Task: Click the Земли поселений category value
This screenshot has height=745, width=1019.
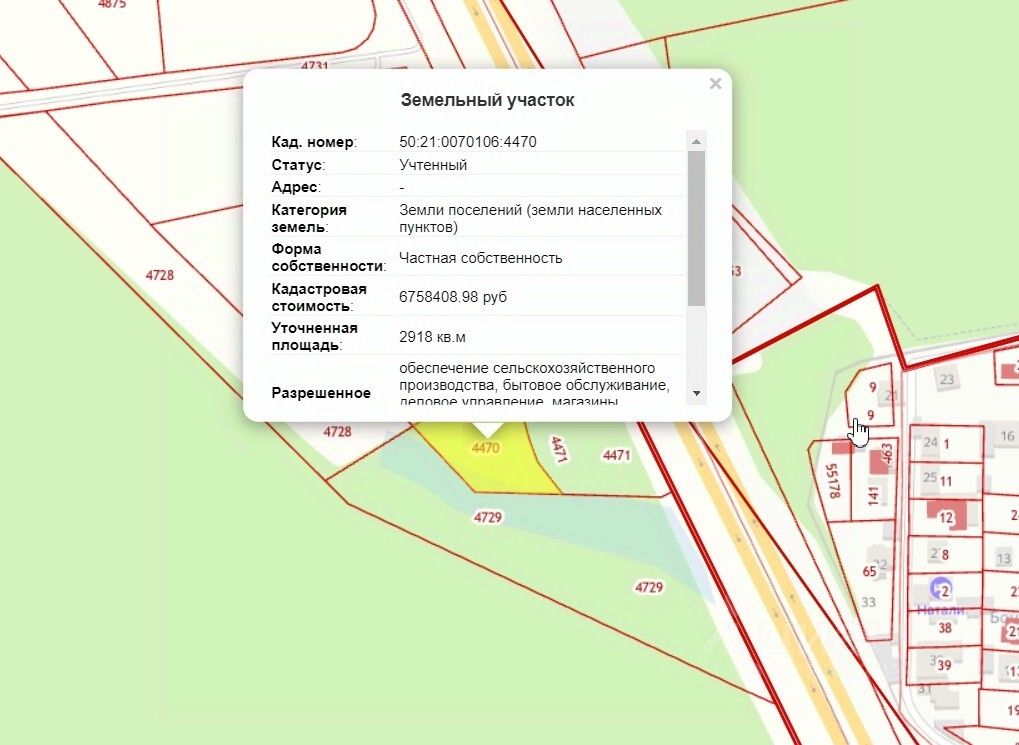Action: [530, 218]
